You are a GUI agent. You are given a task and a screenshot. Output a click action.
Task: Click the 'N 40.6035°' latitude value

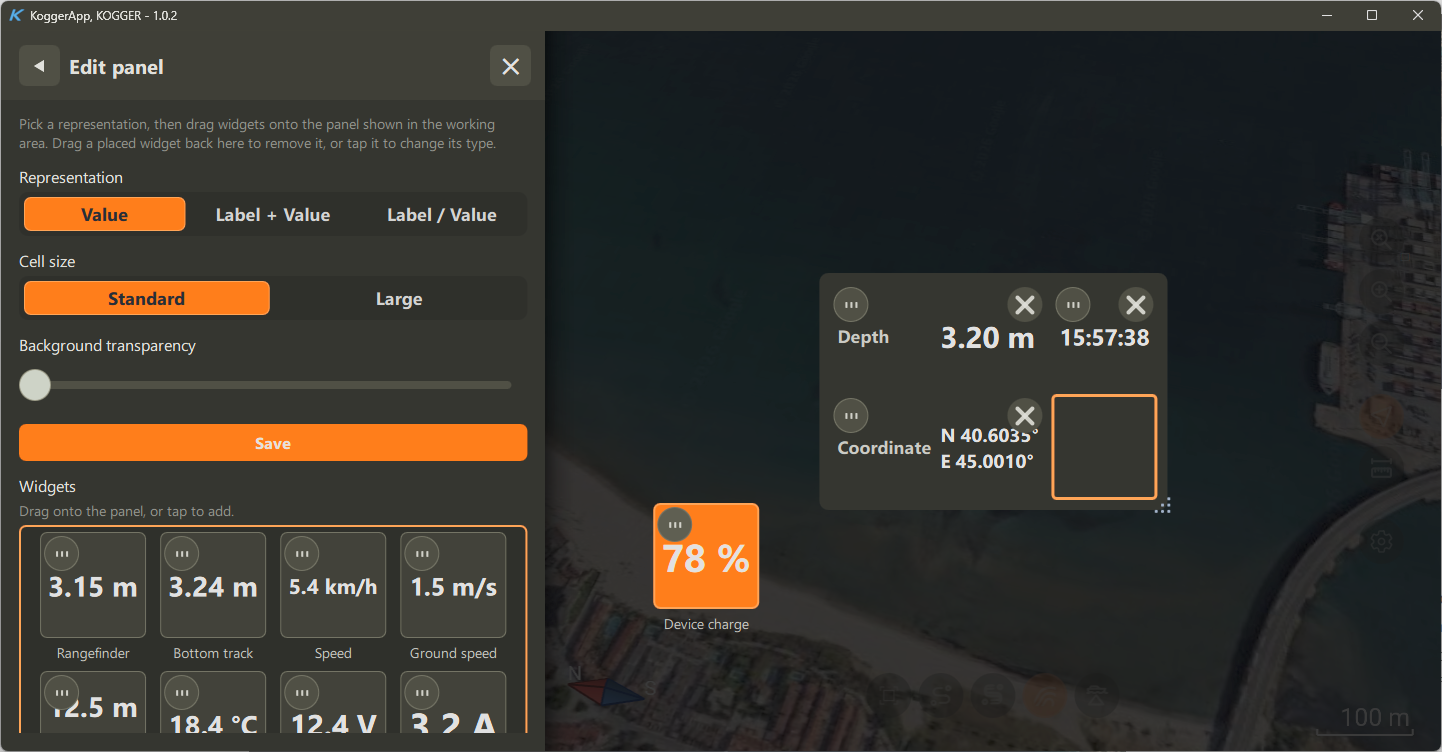pyautogui.click(x=990, y=436)
